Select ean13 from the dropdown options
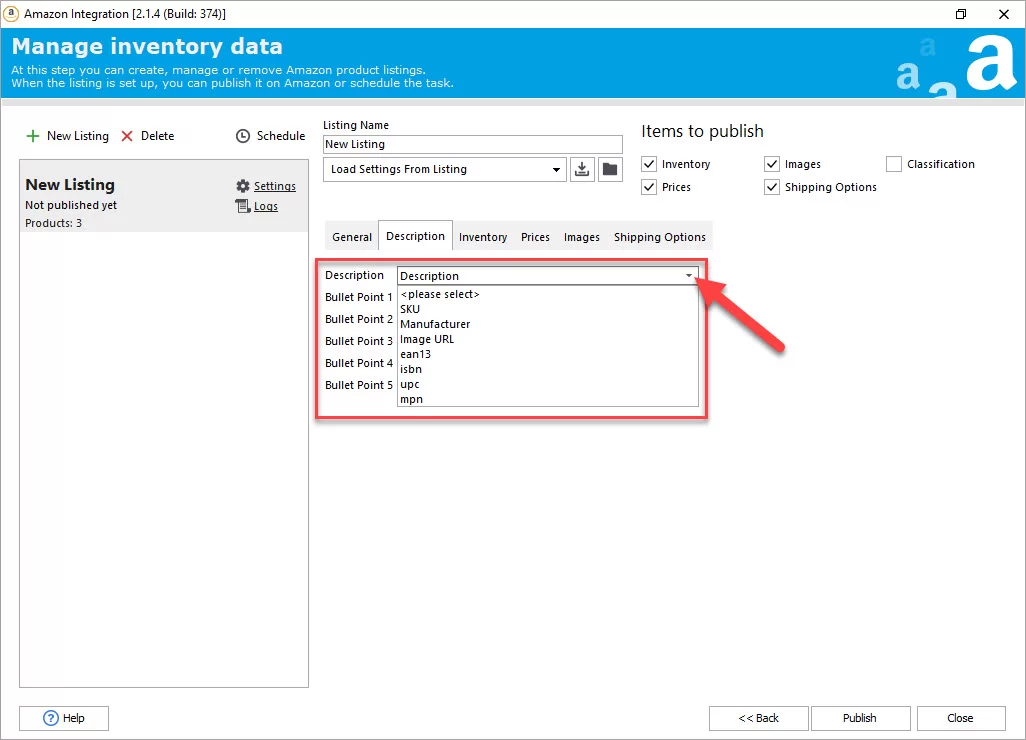The width and height of the screenshot is (1026, 740). pyautogui.click(x=415, y=354)
